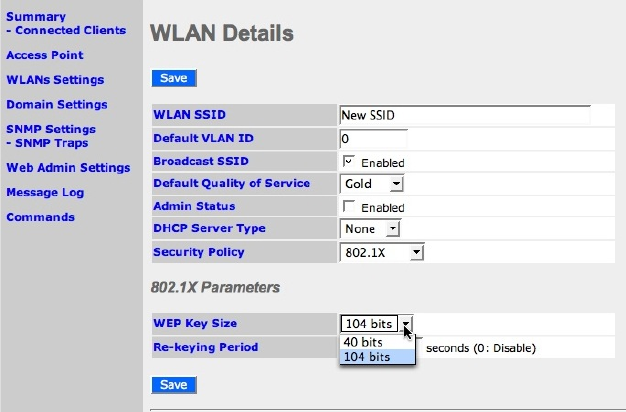Go to SNMP Traps page
The height and width of the screenshot is (412, 626).
pos(50,142)
